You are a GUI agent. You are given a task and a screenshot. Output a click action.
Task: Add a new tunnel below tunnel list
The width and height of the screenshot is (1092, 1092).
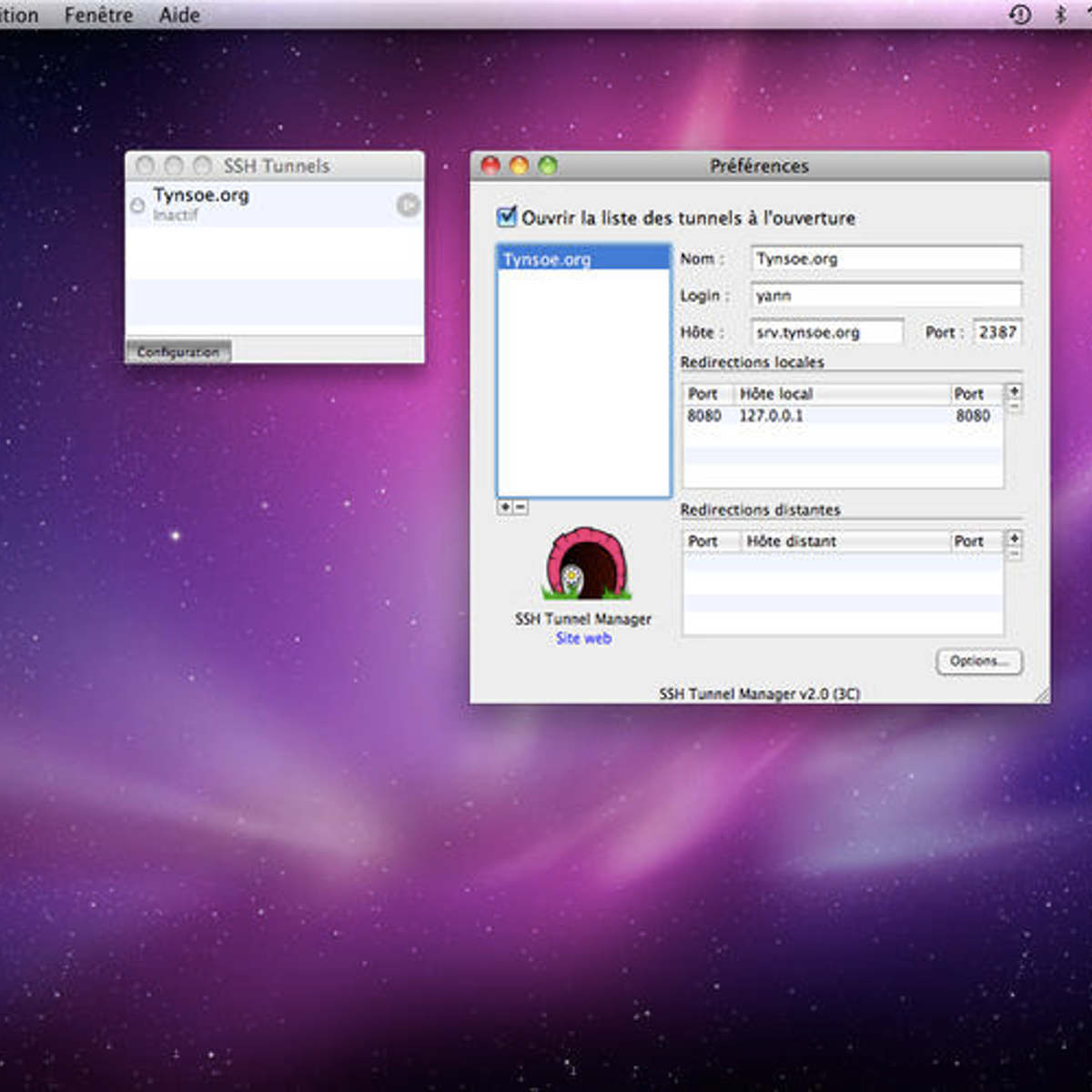pos(505,507)
